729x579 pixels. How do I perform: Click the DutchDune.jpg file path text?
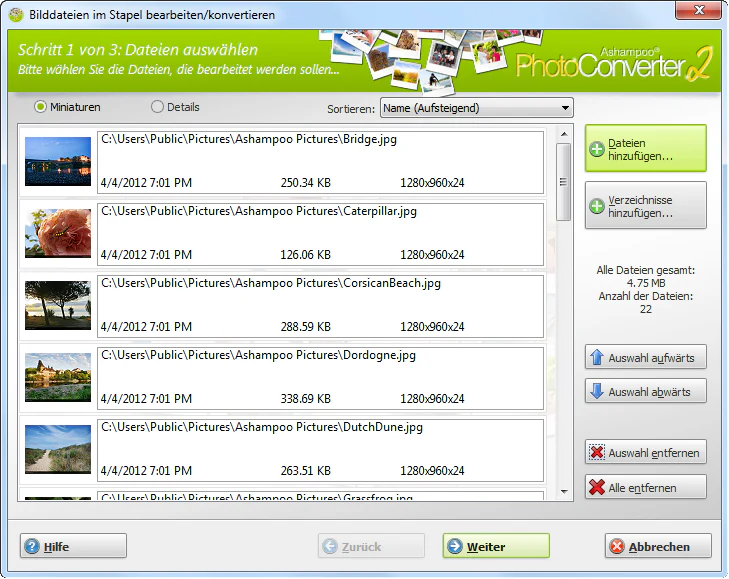[x=262, y=427]
